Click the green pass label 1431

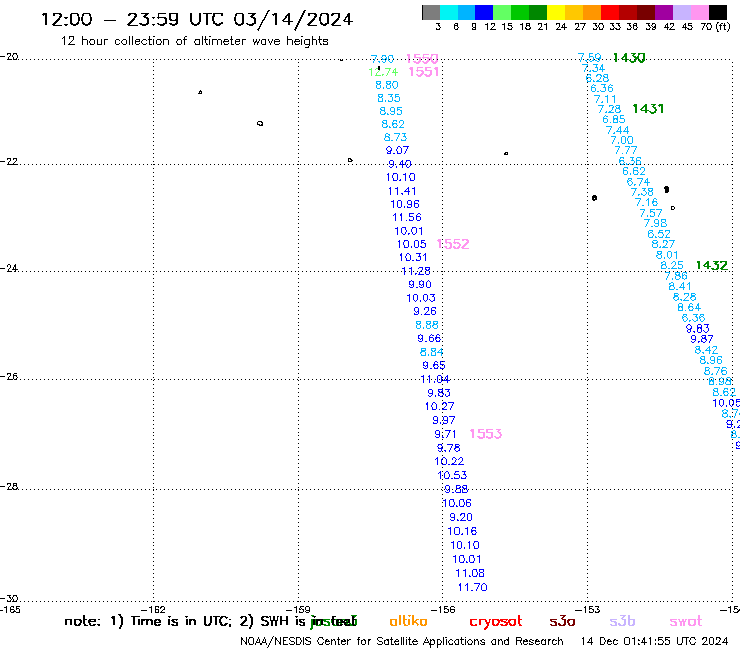coord(648,109)
